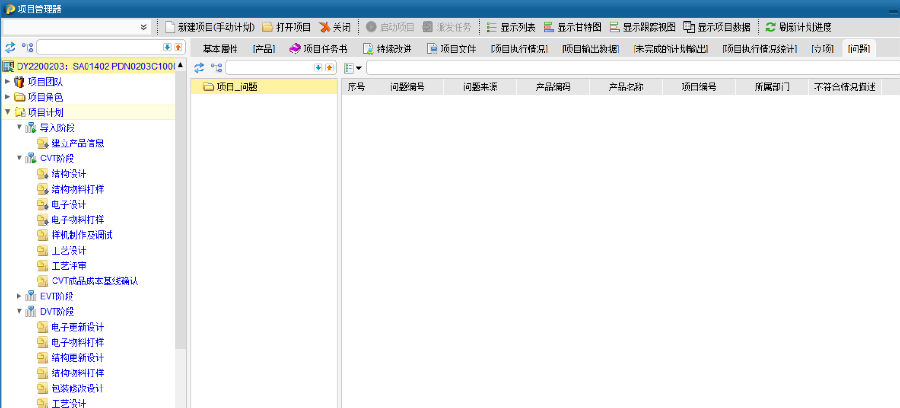Select 结构设计 under CVT阶段
This screenshot has height=408, width=900.
[68, 173]
